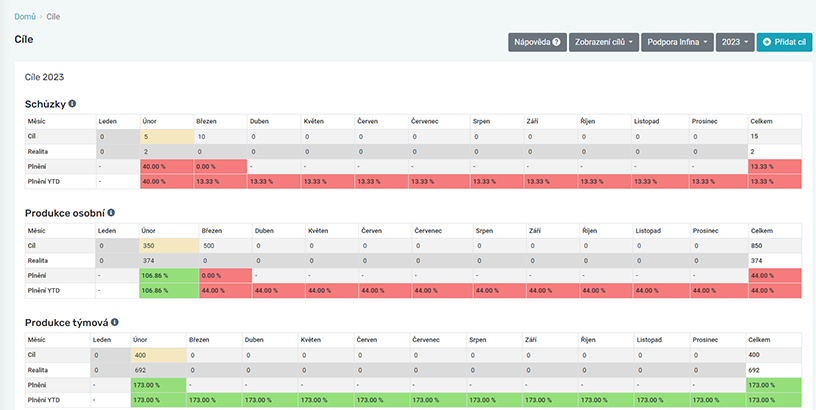This screenshot has width=816, height=410.
Task: Click the Cíle breadcrumb item
Action: pyautogui.click(x=53, y=17)
